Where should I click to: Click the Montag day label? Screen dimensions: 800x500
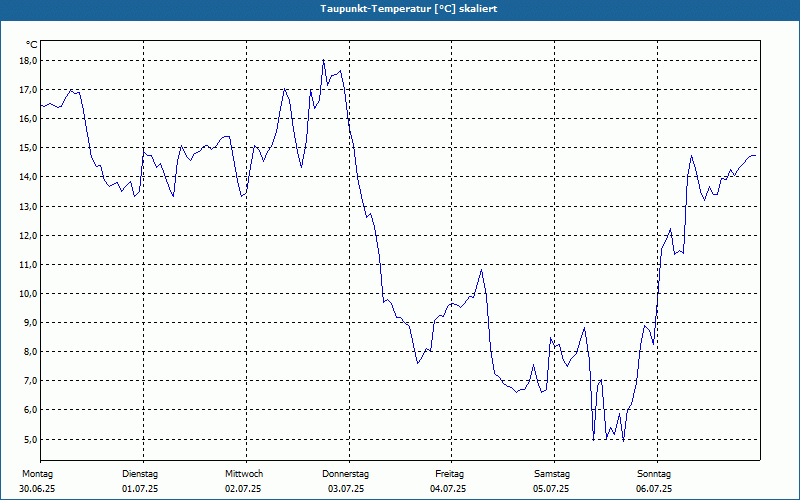[37, 474]
